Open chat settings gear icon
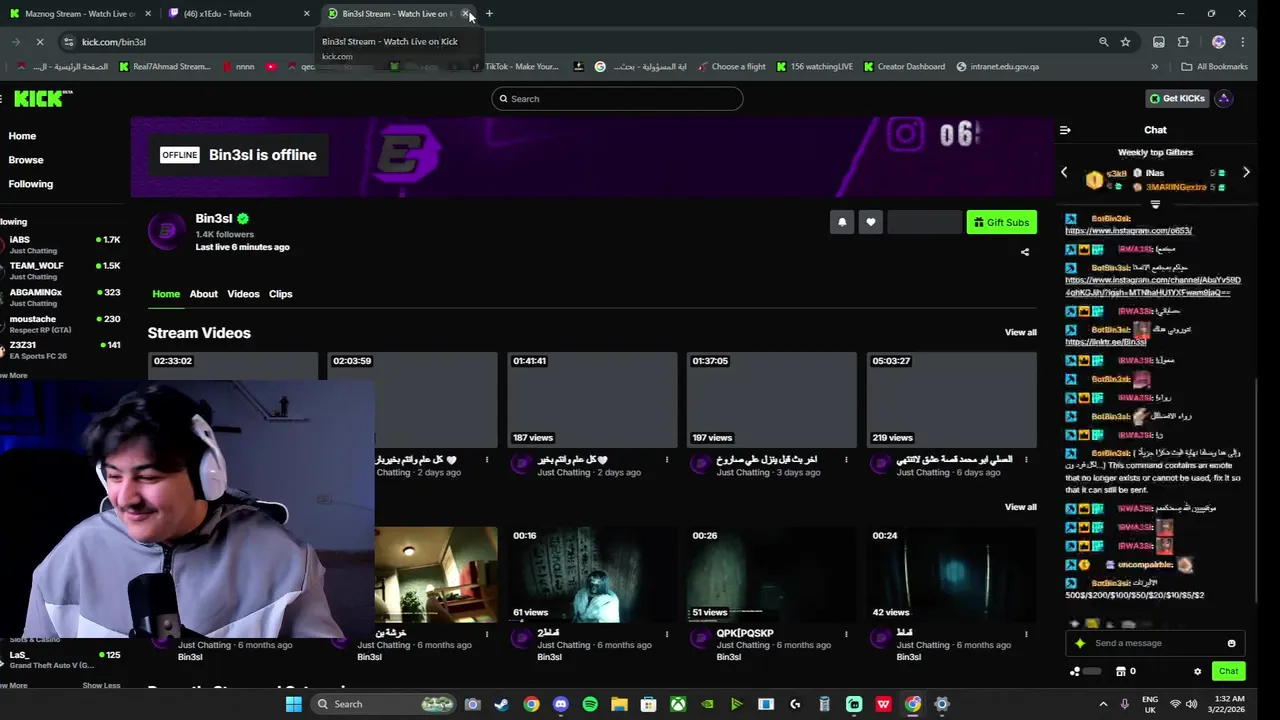 (x=1197, y=671)
